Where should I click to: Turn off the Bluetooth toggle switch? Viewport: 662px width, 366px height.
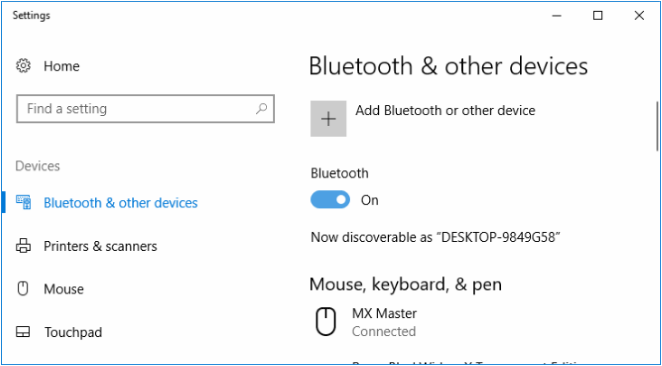[330, 200]
